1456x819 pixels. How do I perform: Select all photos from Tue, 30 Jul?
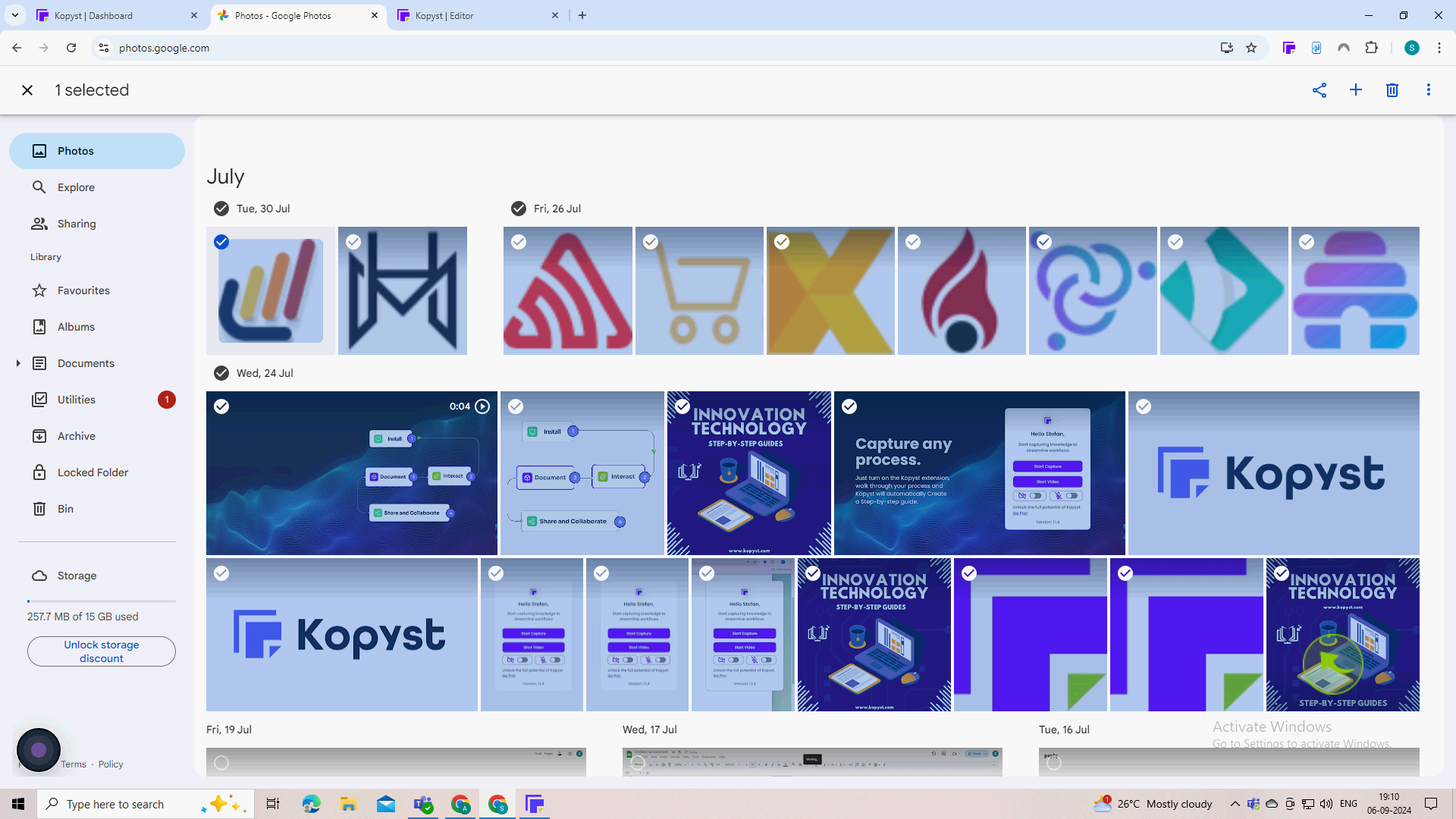[221, 209]
